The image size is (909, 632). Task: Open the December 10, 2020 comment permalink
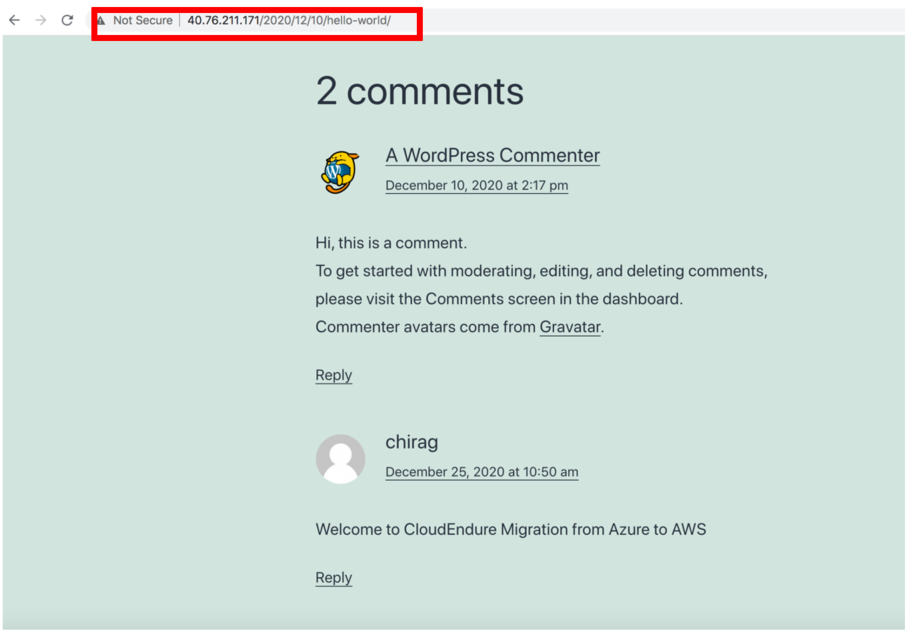pos(476,185)
